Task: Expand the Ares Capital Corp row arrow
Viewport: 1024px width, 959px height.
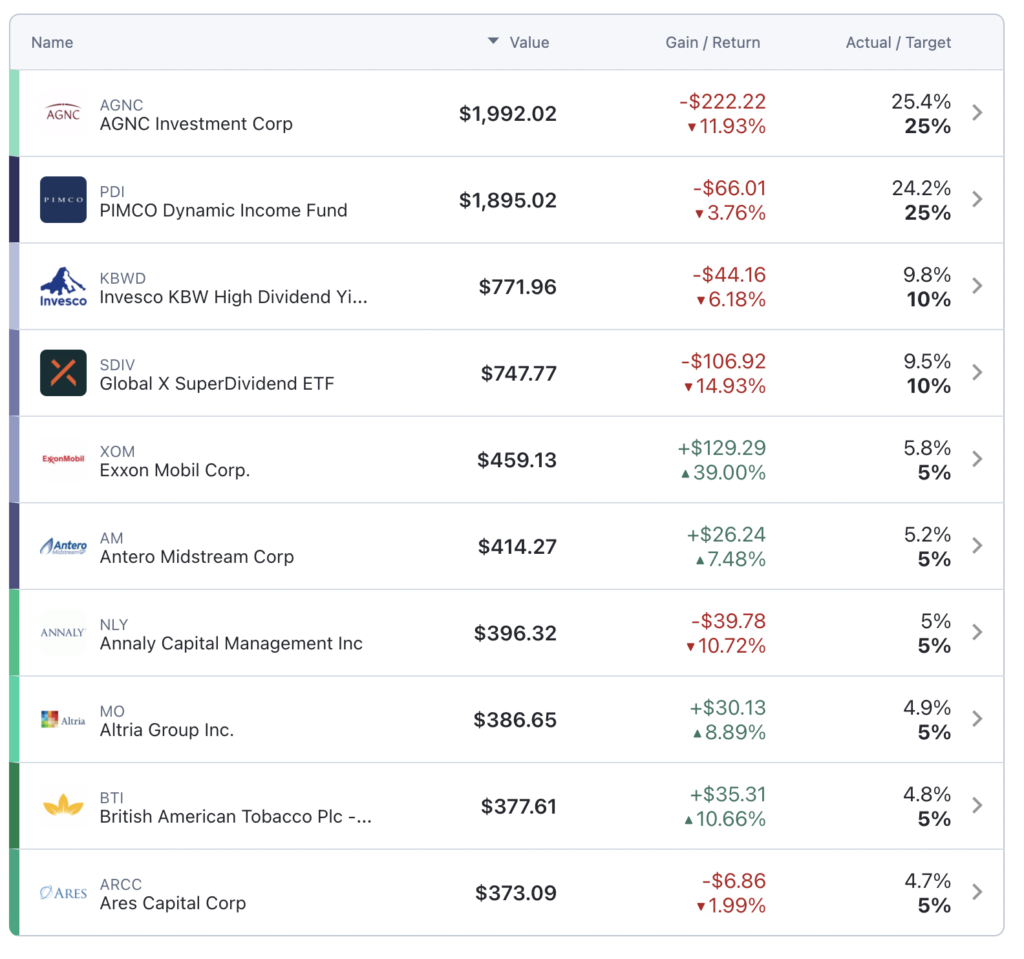Action: click(977, 892)
